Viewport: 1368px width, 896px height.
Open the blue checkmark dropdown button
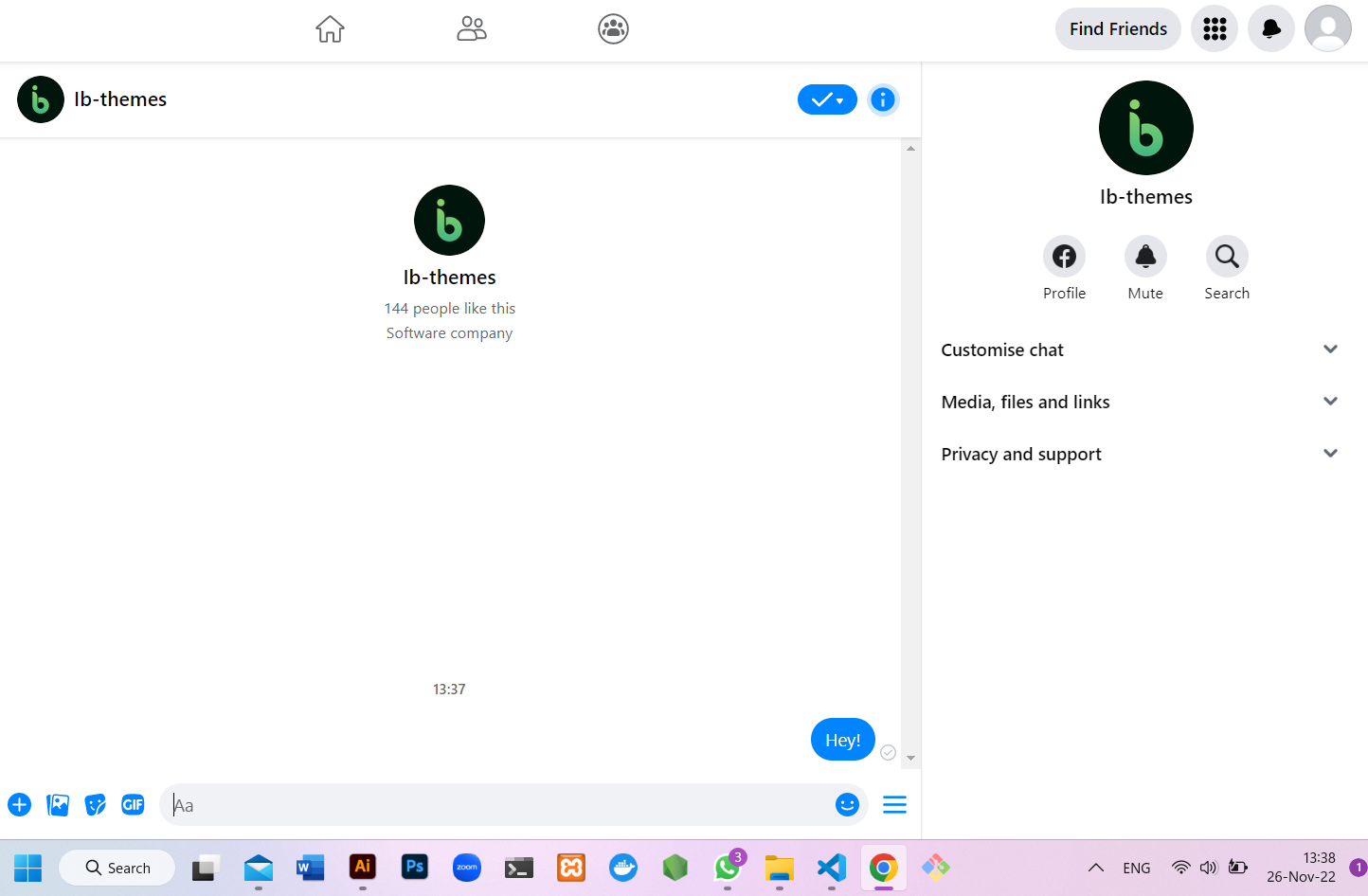(x=827, y=99)
